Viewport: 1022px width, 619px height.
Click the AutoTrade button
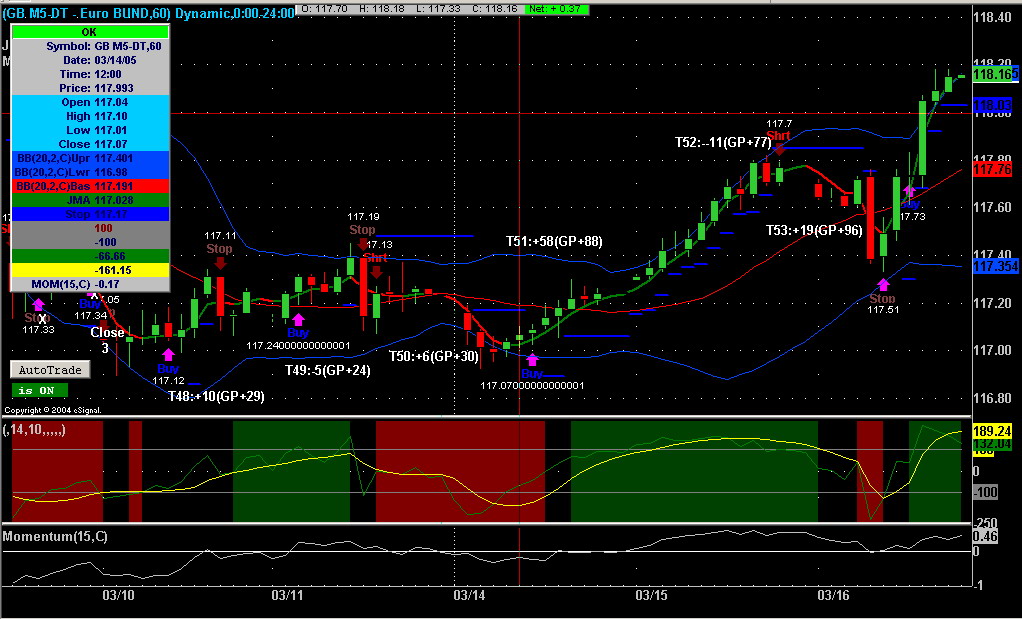(50, 370)
